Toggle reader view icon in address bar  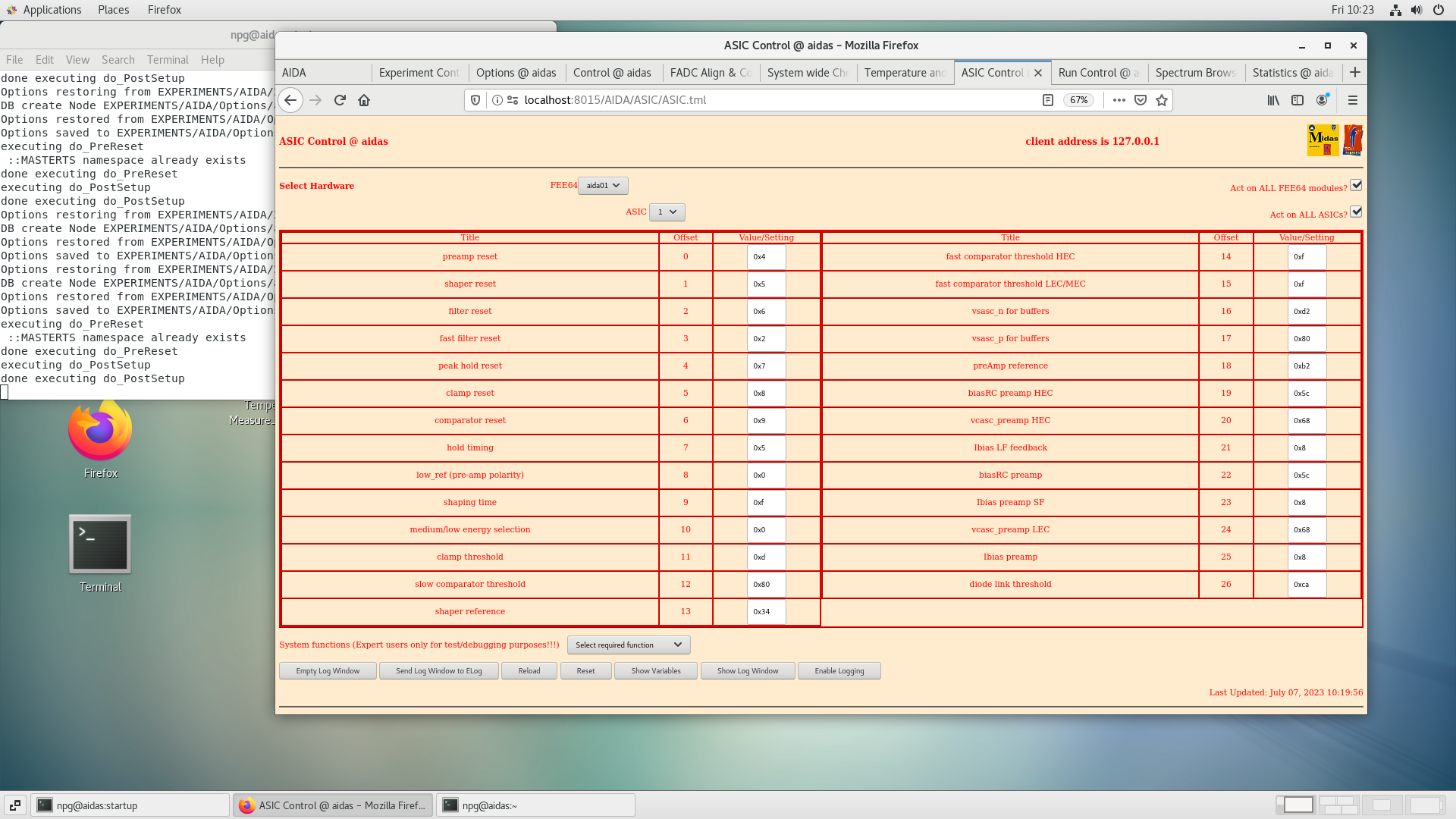coord(1047,100)
